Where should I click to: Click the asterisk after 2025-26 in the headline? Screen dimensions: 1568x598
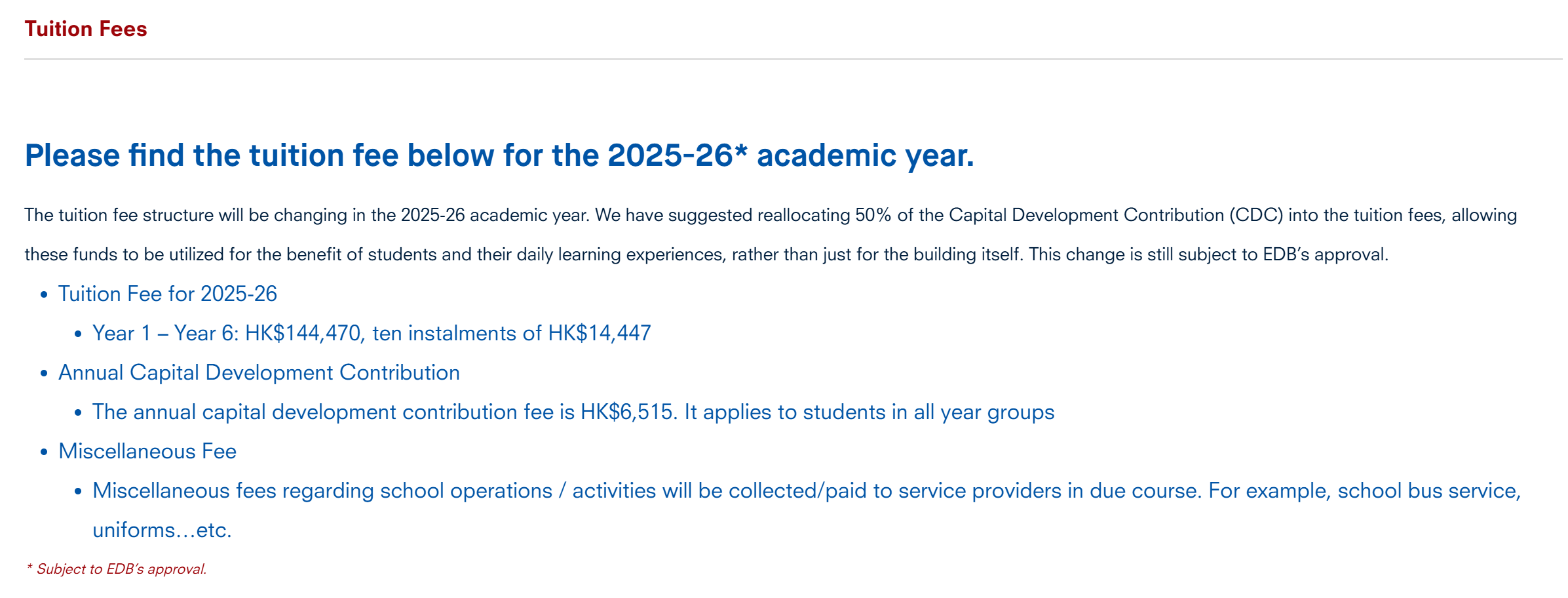pos(740,152)
